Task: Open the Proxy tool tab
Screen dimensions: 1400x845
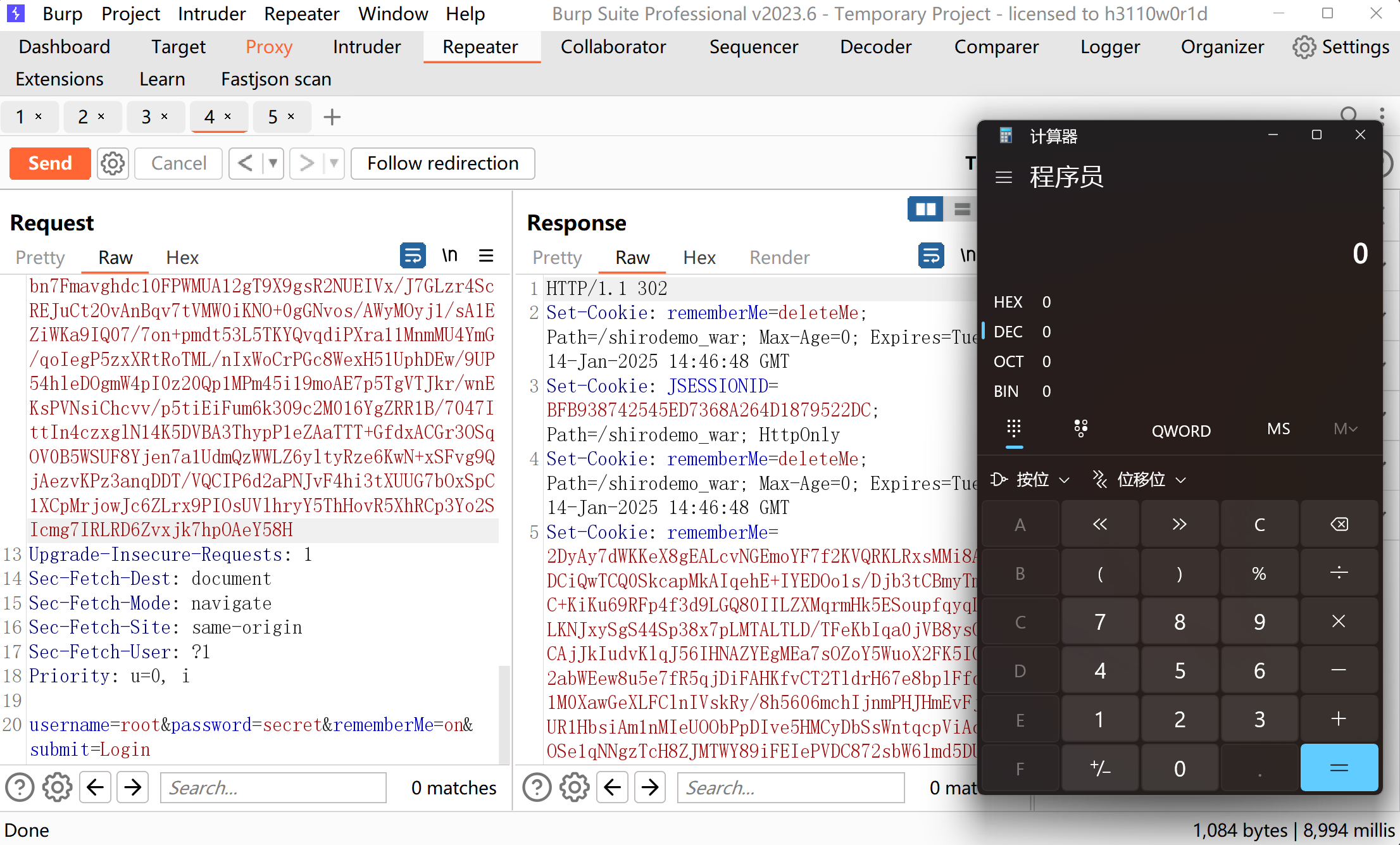Action: point(269,47)
